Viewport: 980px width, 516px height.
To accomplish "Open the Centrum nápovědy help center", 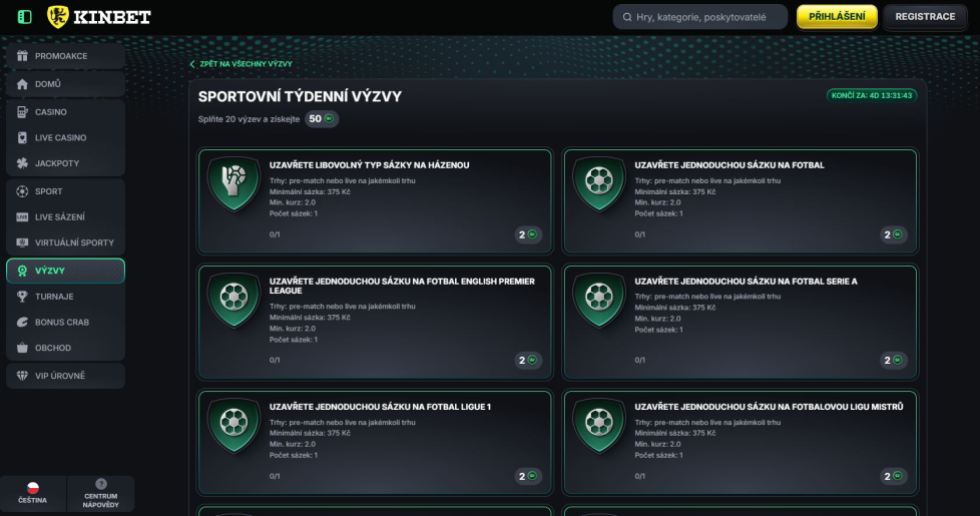I will click(x=100, y=493).
